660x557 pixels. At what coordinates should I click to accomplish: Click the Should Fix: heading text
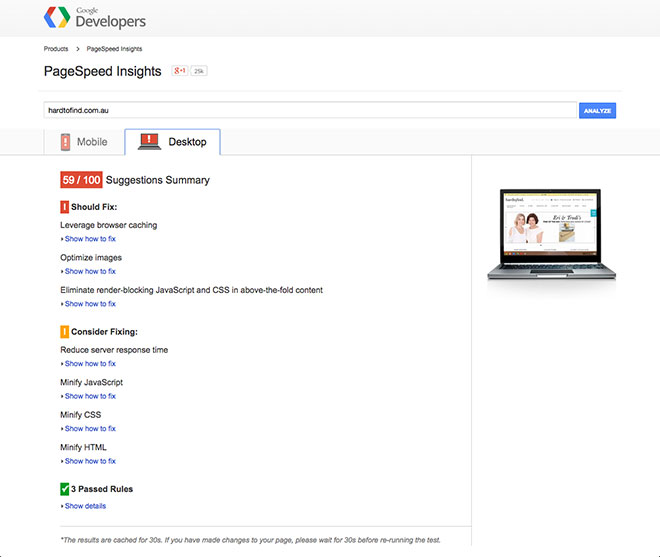94,207
